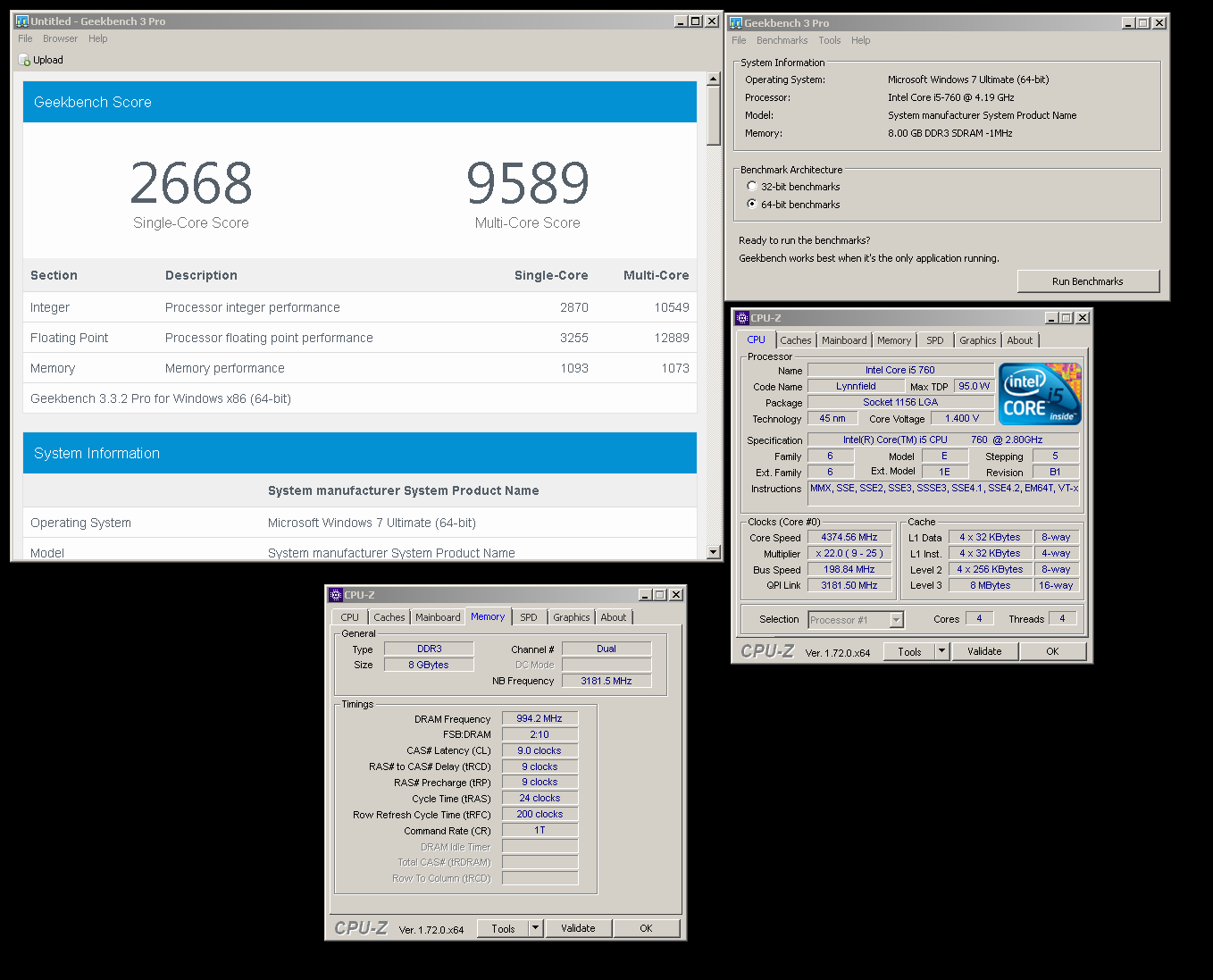Click the Core Voltage value 1.400 V
Viewport: 1213px width, 980px height.
point(962,418)
